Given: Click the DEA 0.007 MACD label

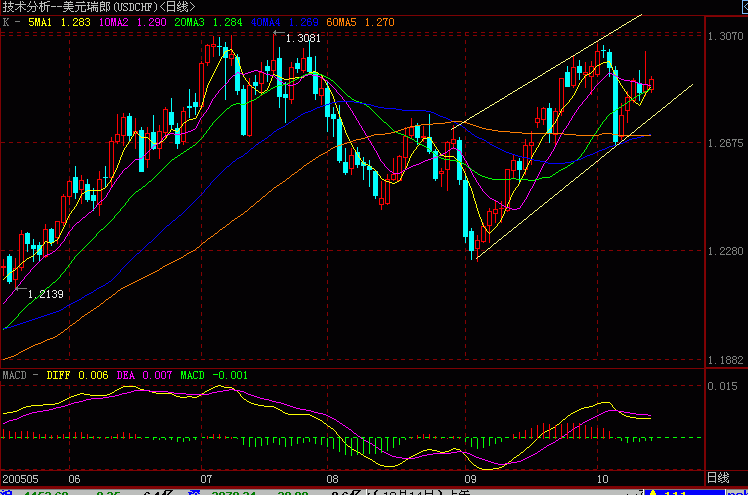Looking at the screenshot, I should pos(144,375).
